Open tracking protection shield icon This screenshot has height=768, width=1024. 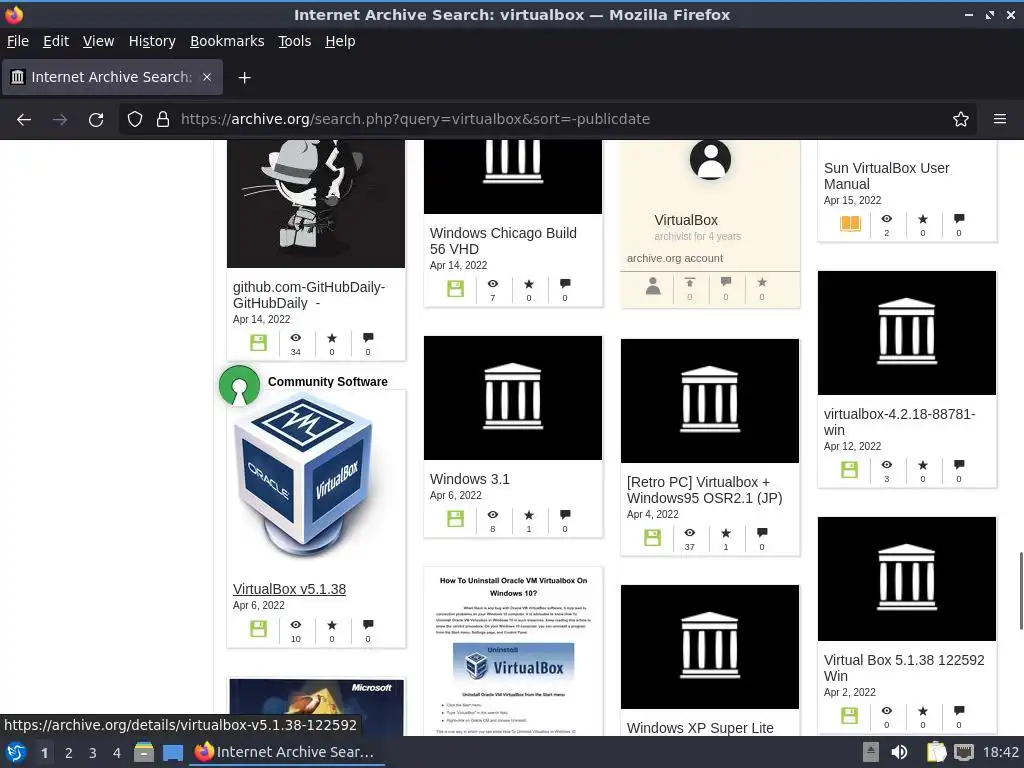pyautogui.click(x=135, y=120)
